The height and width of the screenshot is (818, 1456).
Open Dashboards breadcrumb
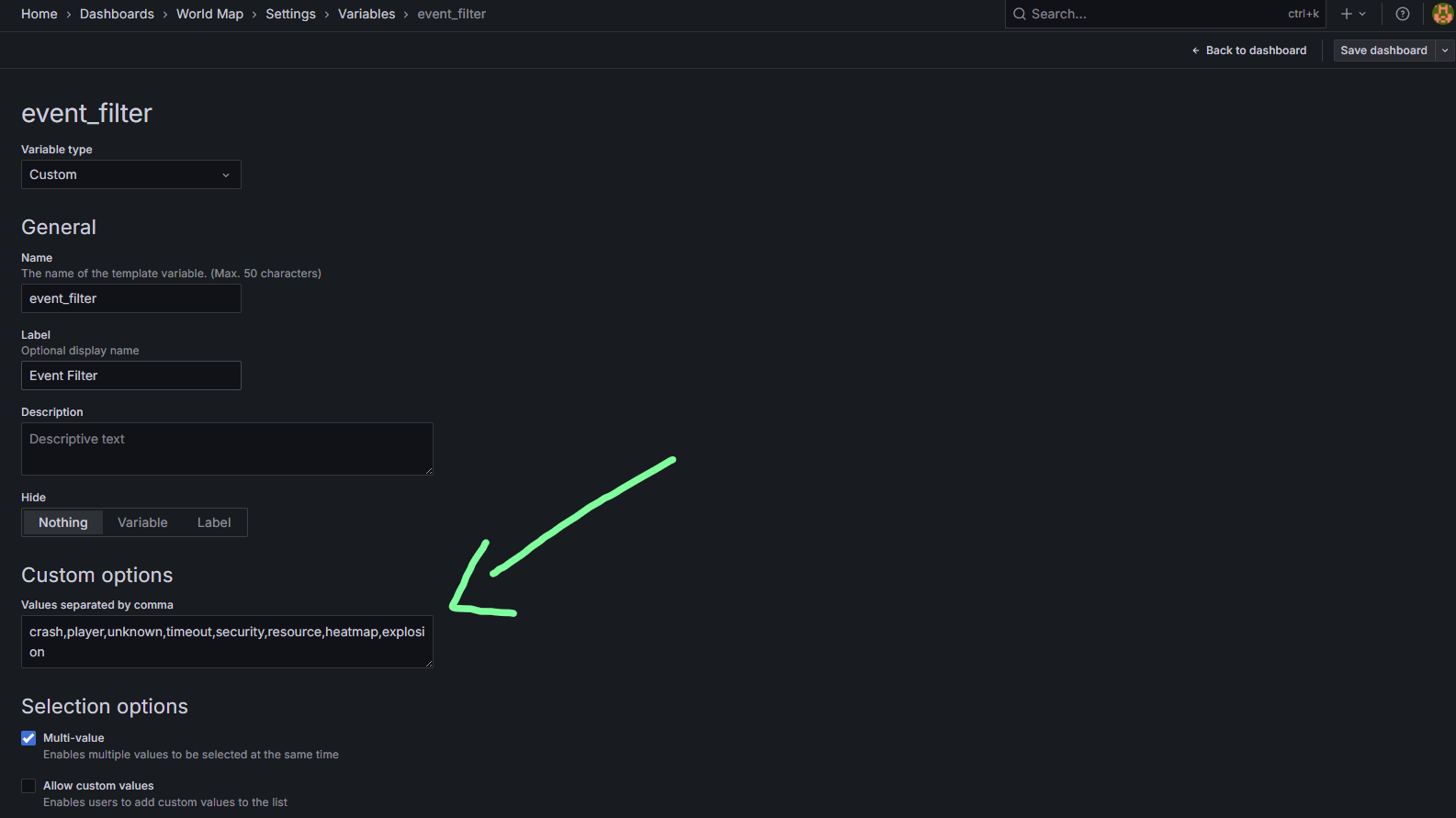click(x=117, y=14)
